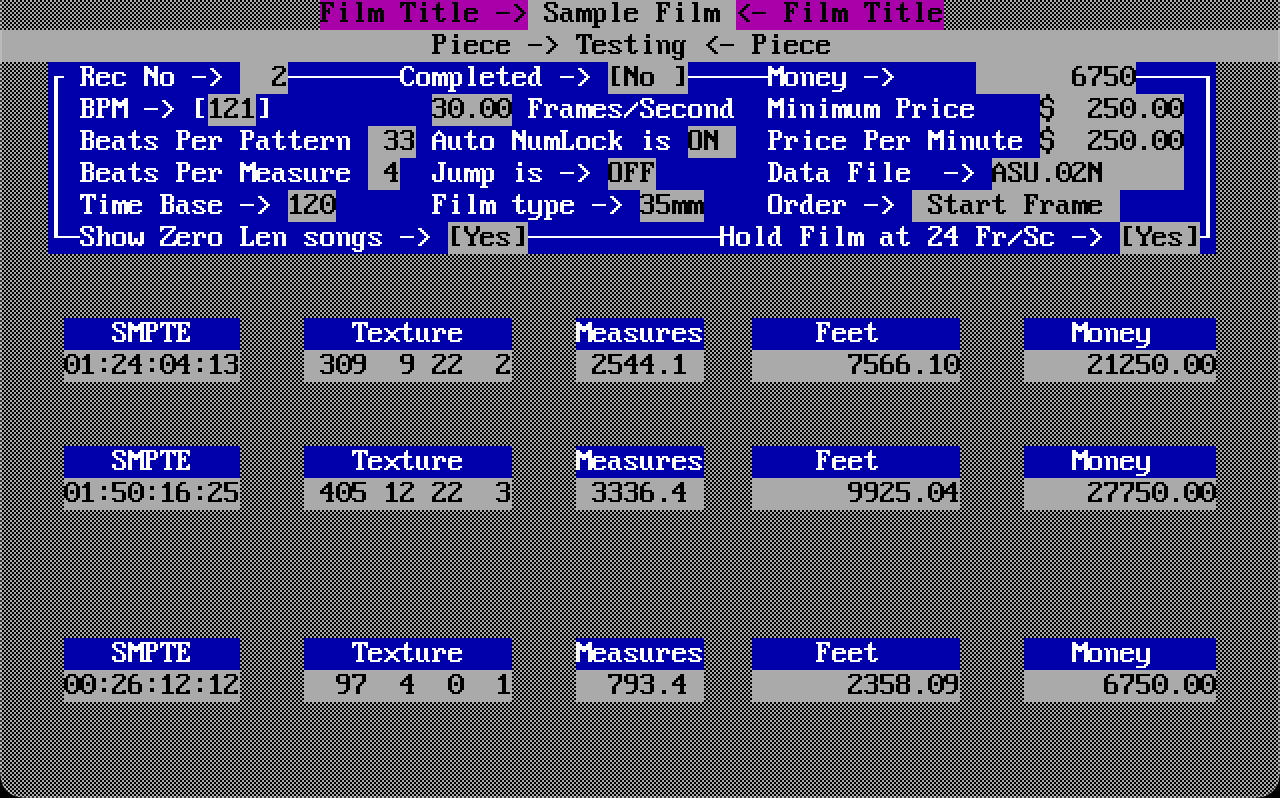The width and height of the screenshot is (1280, 798).
Task: Click the "Beats Per Pattern" label
Action: point(216,142)
